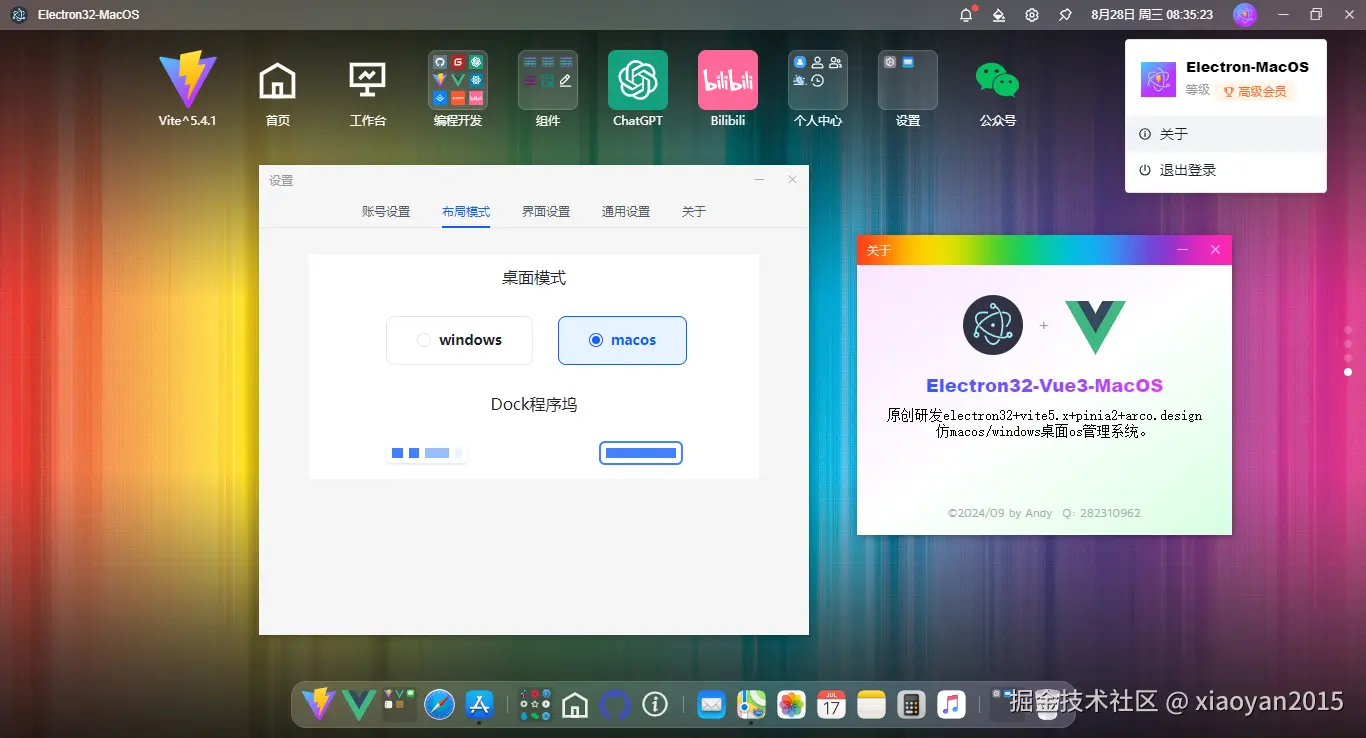This screenshot has width=1366, height=738.
Task: Click the 高级会员 membership badge
Action: point(1255,90)
